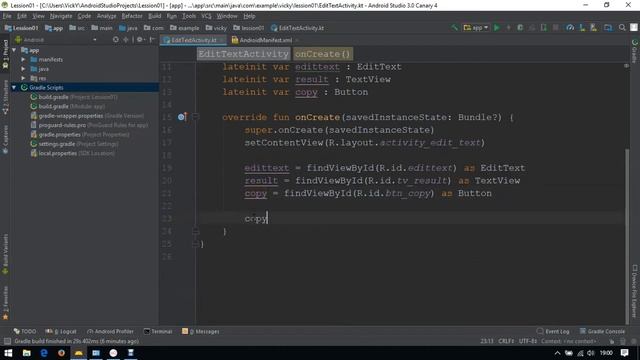Open the app run configuration dropdown
Screen dimensions: 640x360
[476, 28]
